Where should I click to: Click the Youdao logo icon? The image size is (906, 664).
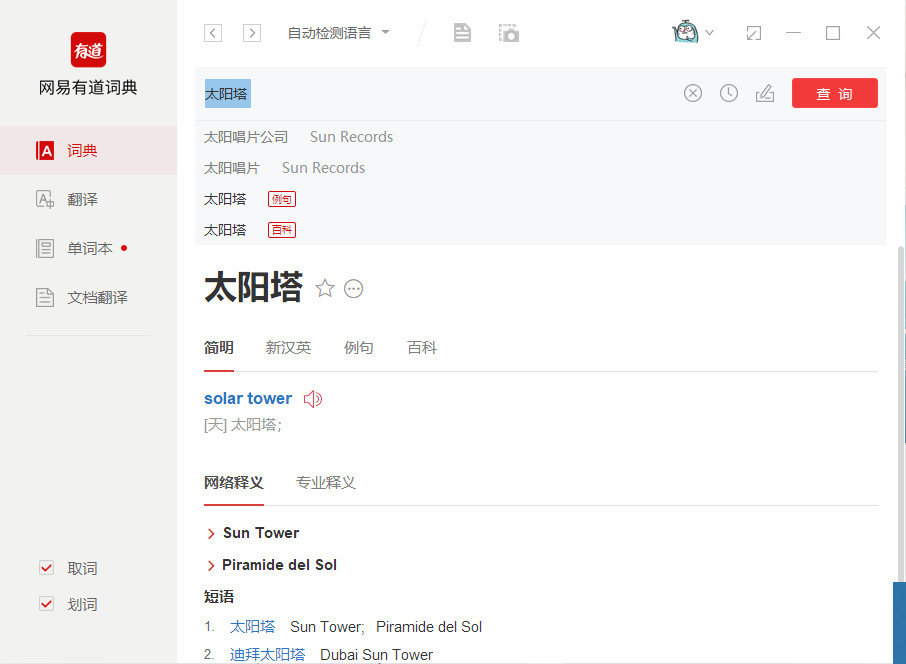88,50
